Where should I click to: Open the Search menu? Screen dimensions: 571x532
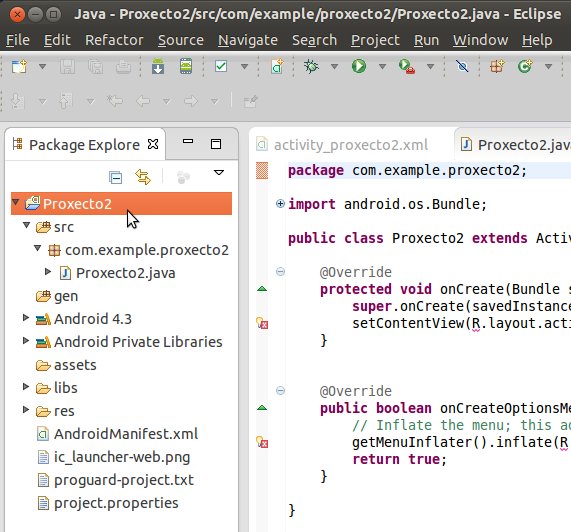pos(315,40)
